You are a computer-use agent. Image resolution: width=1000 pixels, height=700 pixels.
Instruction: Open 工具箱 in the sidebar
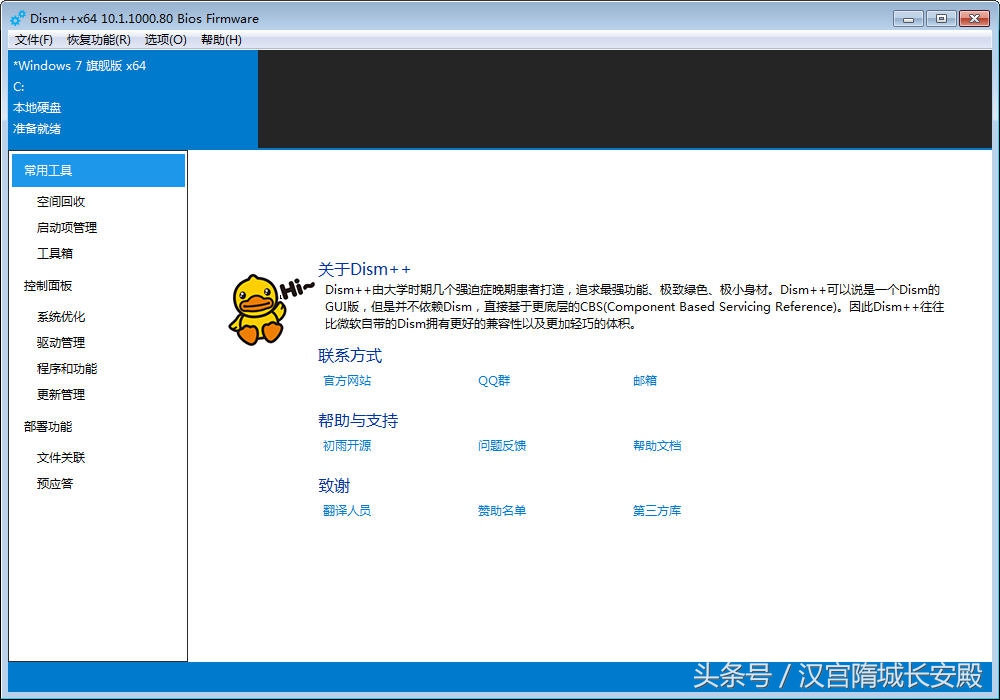(55, 254)
